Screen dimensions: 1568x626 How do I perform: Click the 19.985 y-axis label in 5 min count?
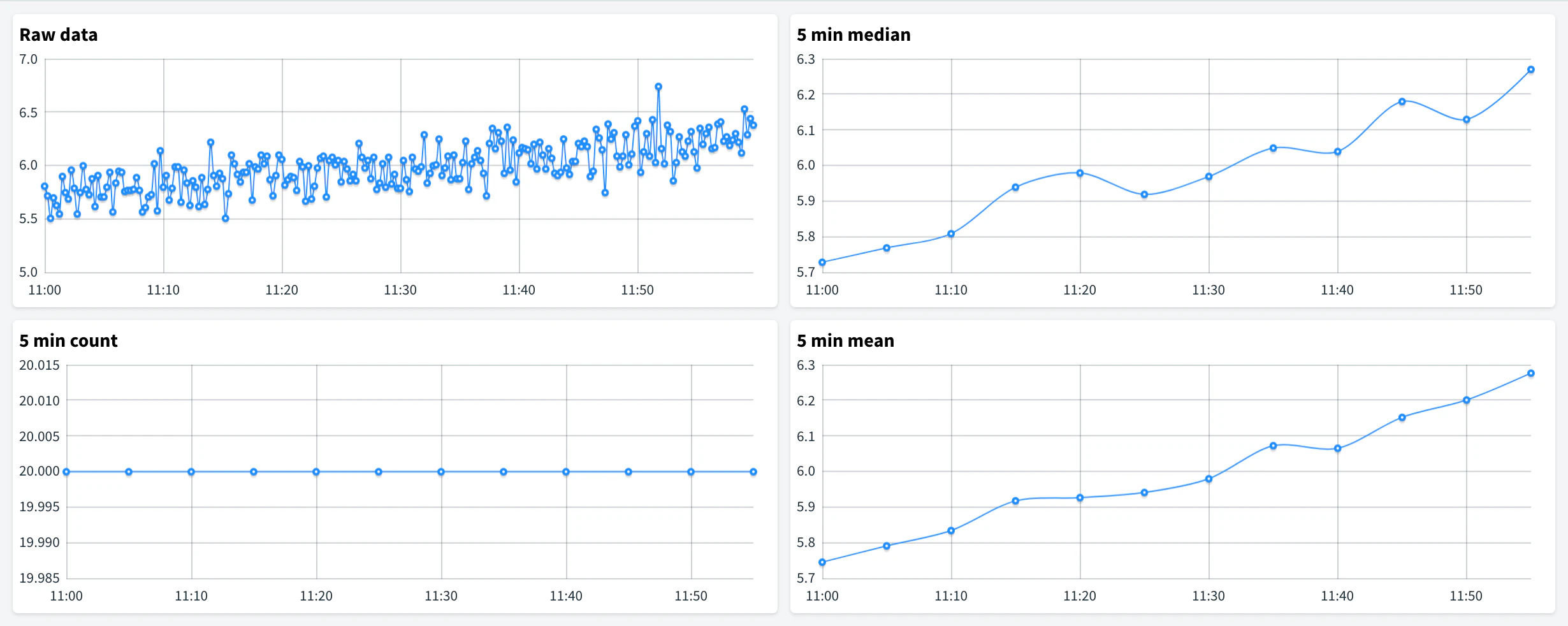40,578
